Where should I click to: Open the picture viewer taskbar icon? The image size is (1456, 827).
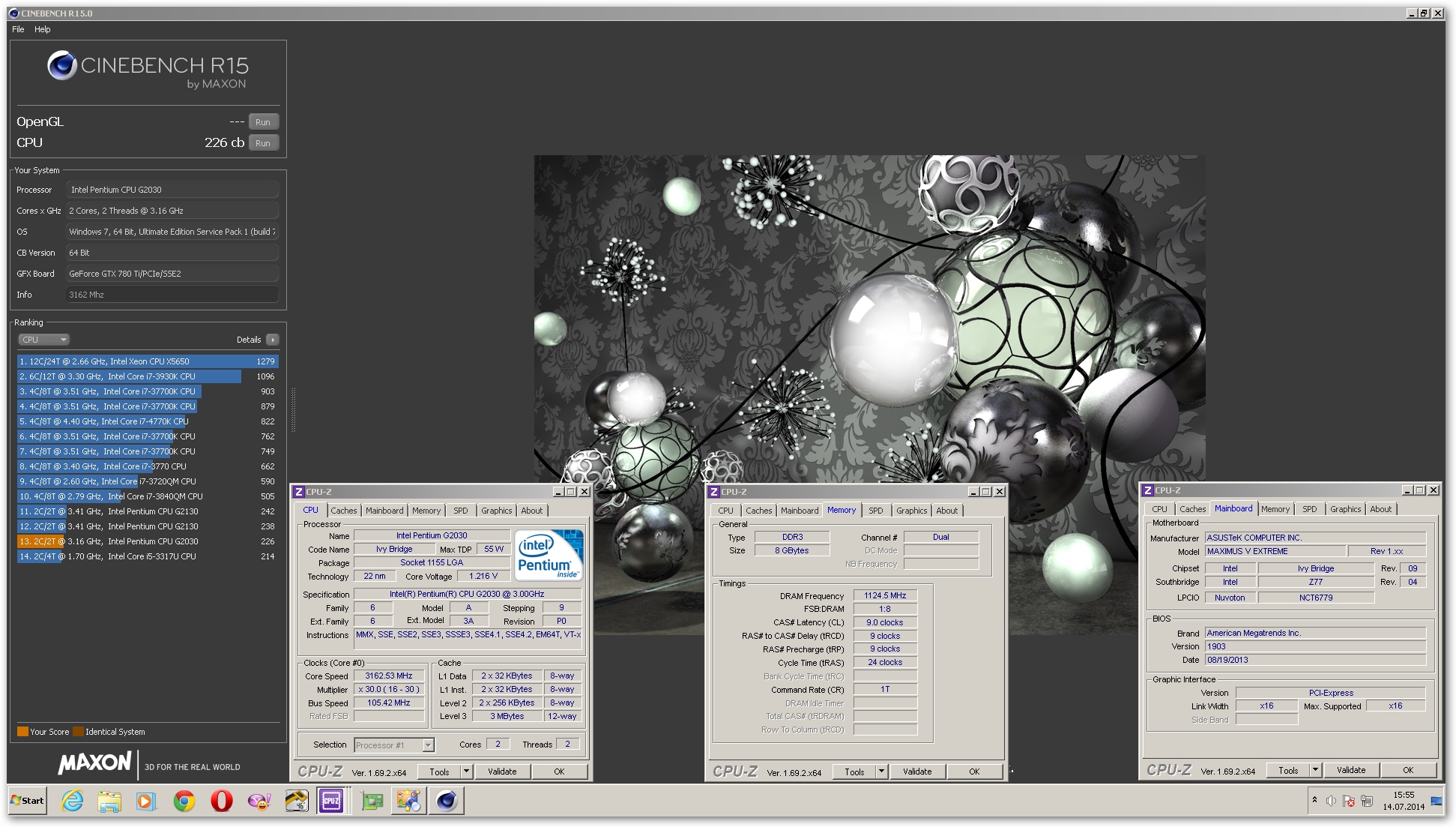408,801
